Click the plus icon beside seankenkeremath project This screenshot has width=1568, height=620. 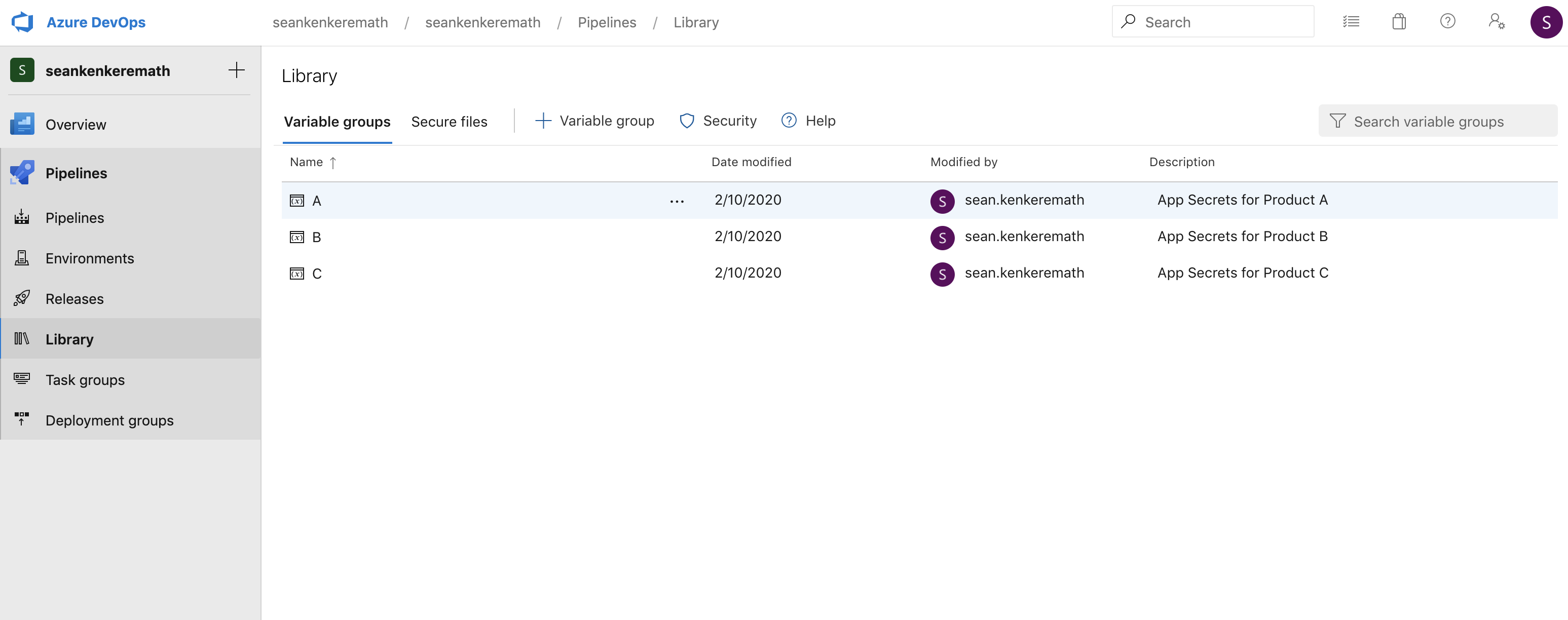236,70
